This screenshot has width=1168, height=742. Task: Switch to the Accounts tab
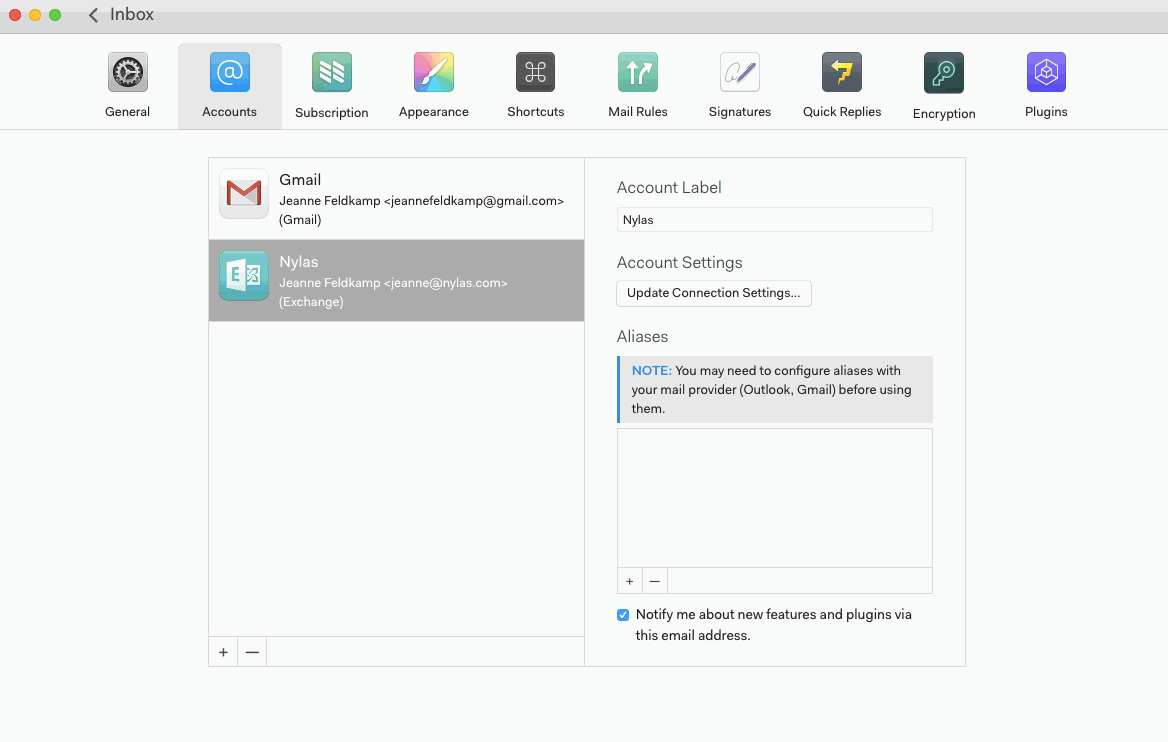tap(230, 74)
